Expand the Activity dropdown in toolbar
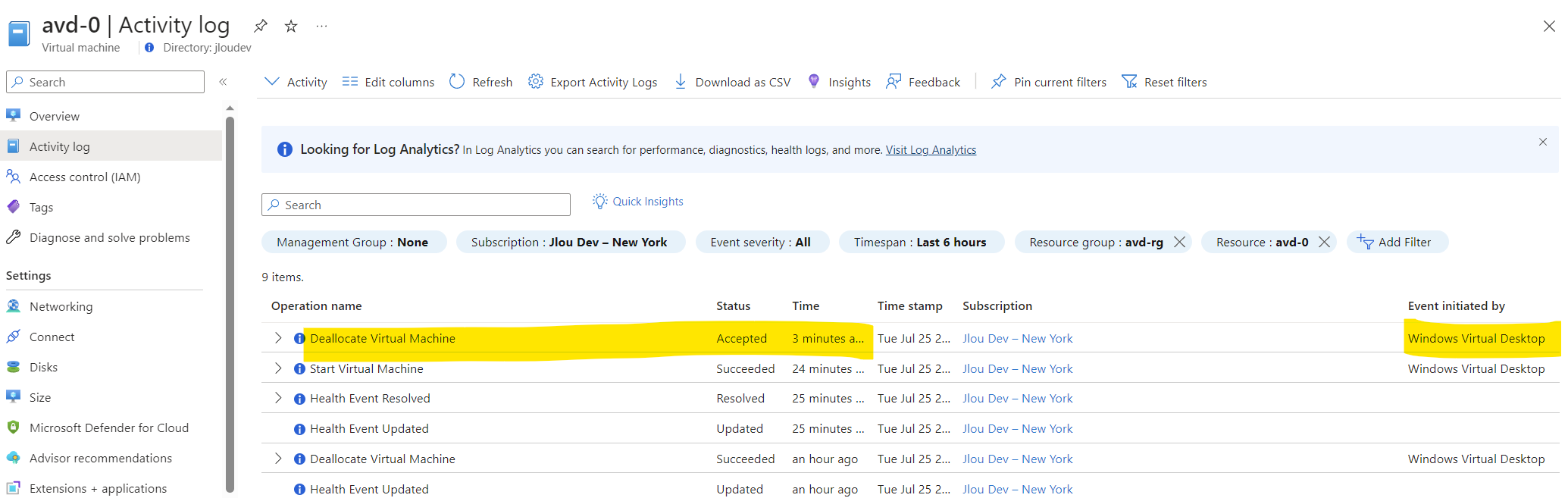Viewport: 1568px width, 498px height. click(296, 82)
